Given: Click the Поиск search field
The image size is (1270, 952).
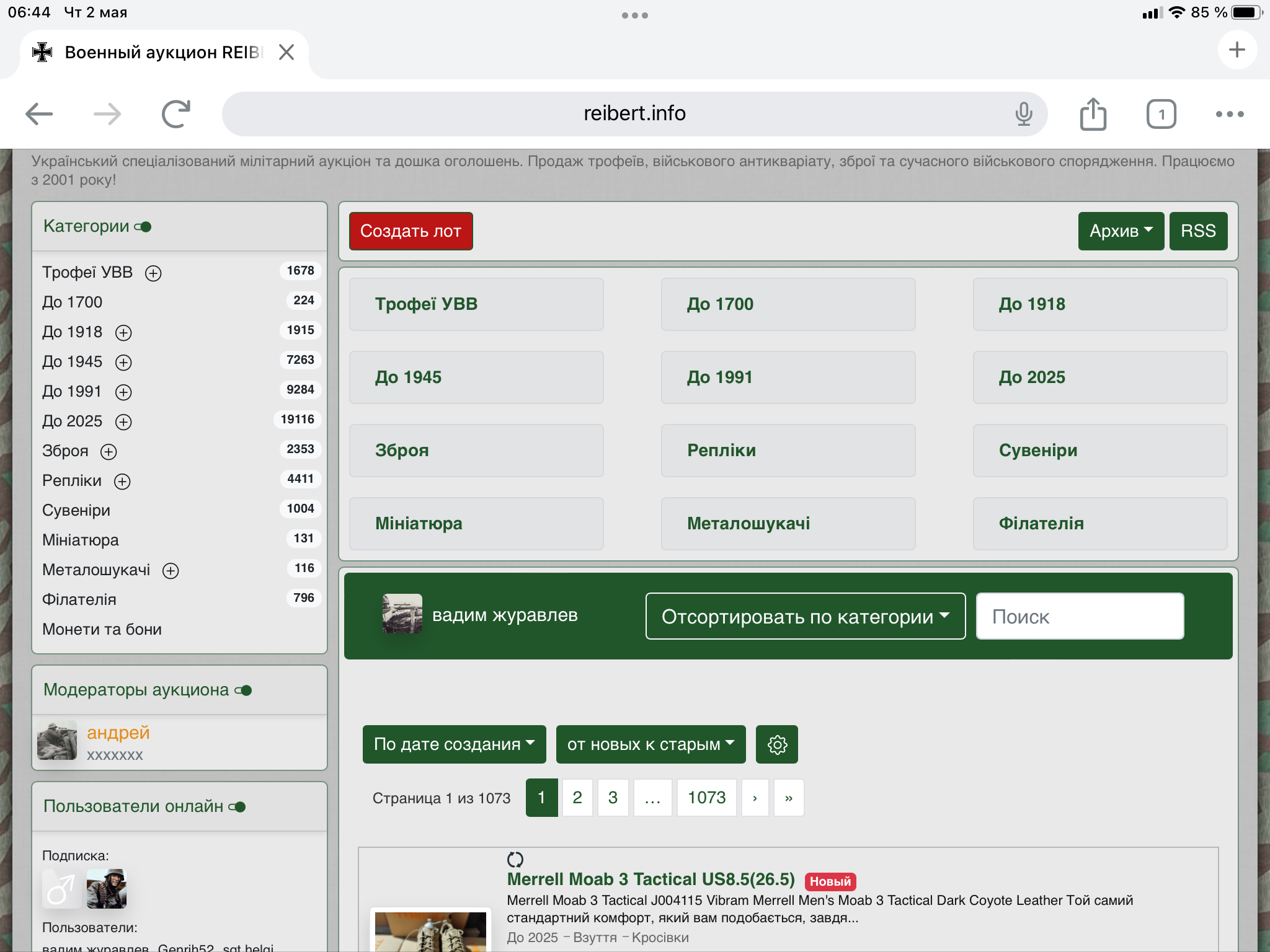Looking at the screenshot, I should [1080, 616].
